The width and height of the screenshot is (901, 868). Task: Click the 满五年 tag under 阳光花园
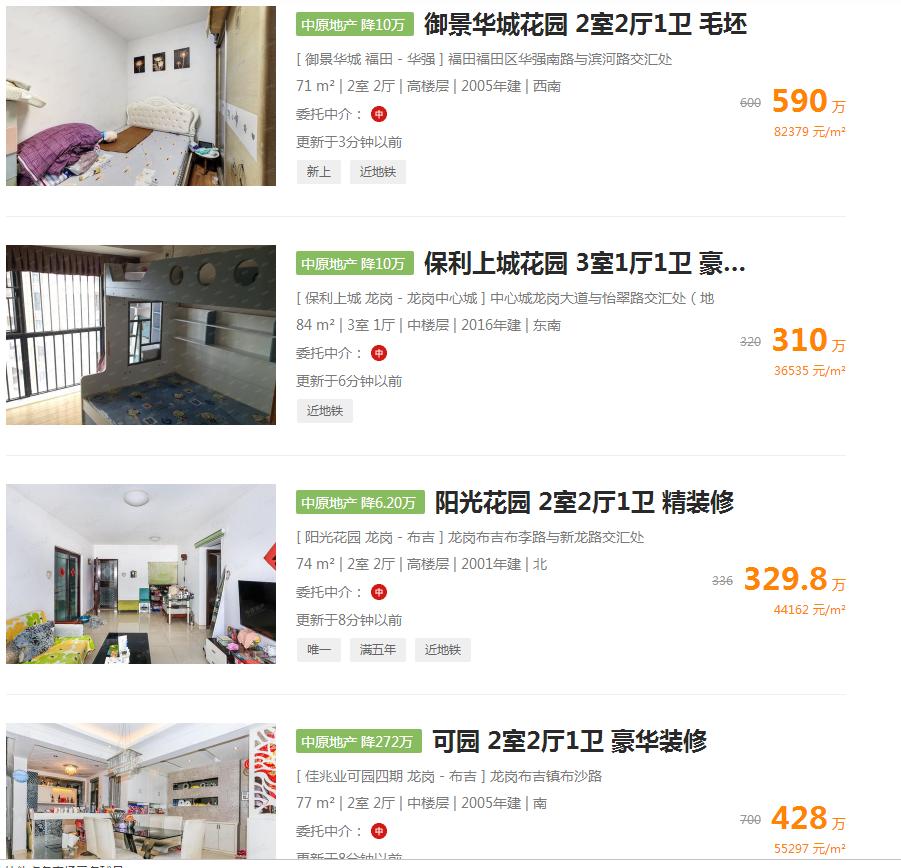378,650
